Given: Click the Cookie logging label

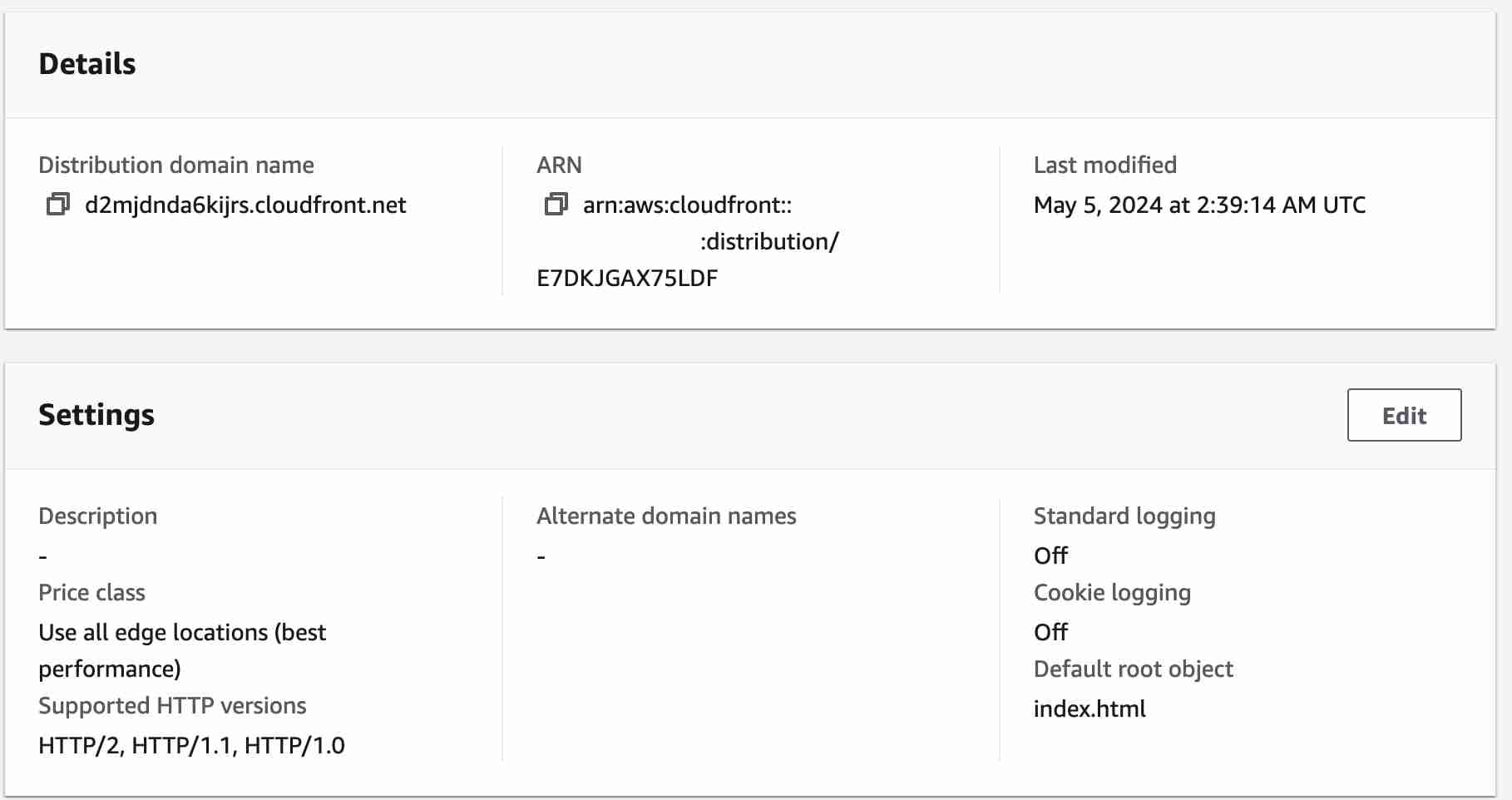Looking at the screenshot, I should coord(1111,592).
